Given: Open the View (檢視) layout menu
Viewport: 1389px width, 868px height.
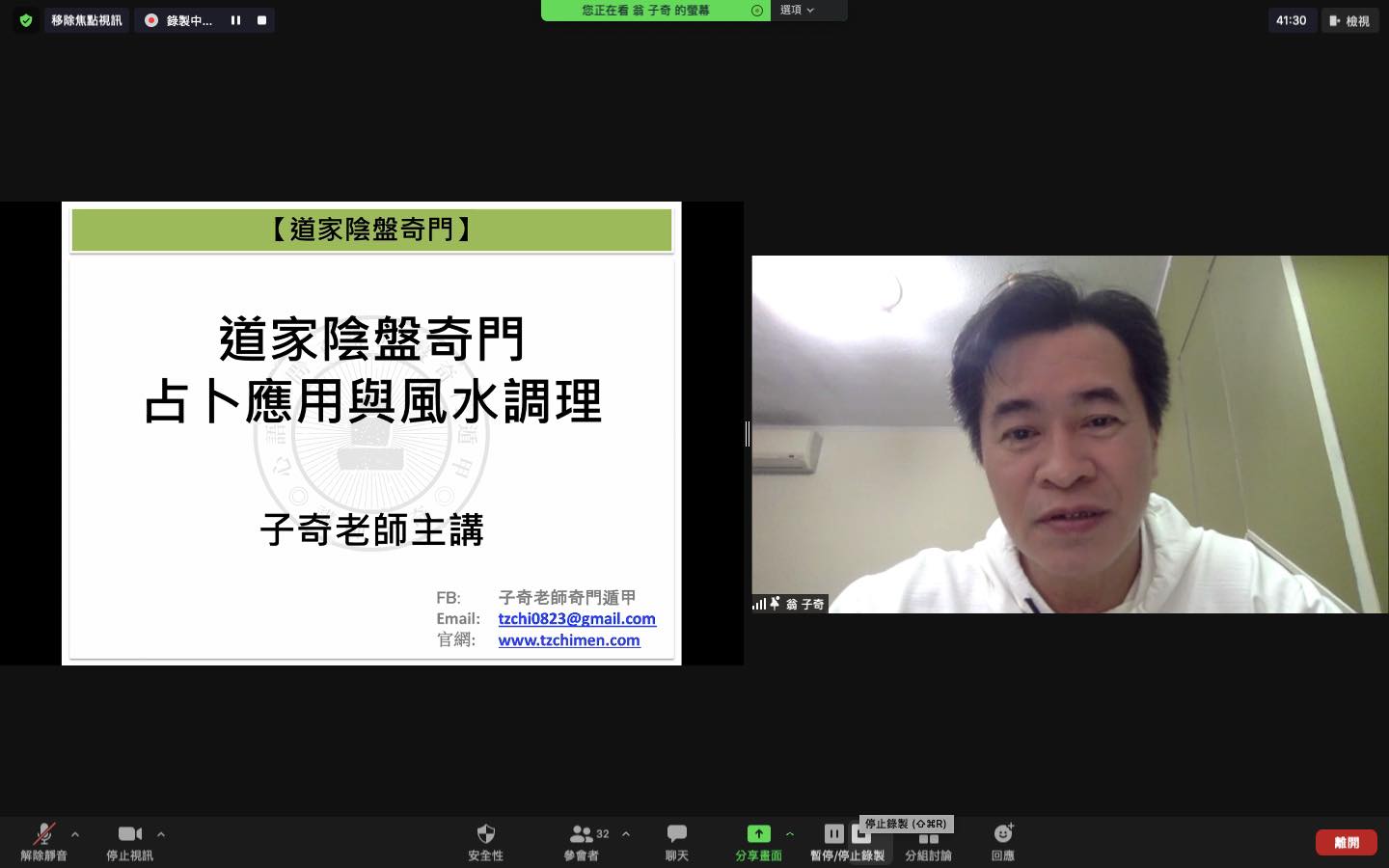Looking at the screenshot, I should pos(1349,20).
